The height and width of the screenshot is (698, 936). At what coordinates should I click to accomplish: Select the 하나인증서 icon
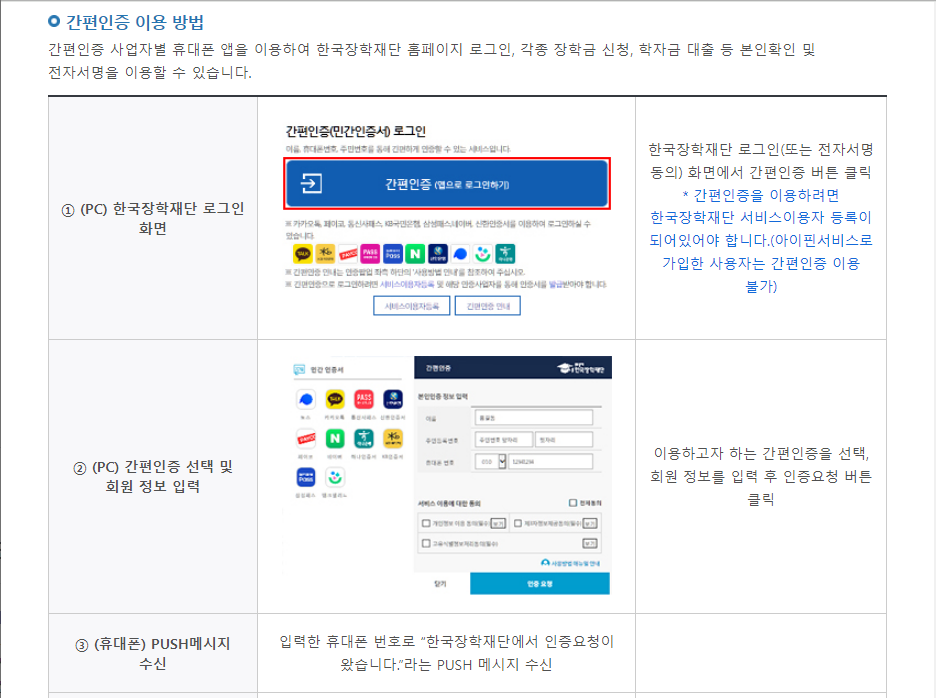[x=363, y=438]
